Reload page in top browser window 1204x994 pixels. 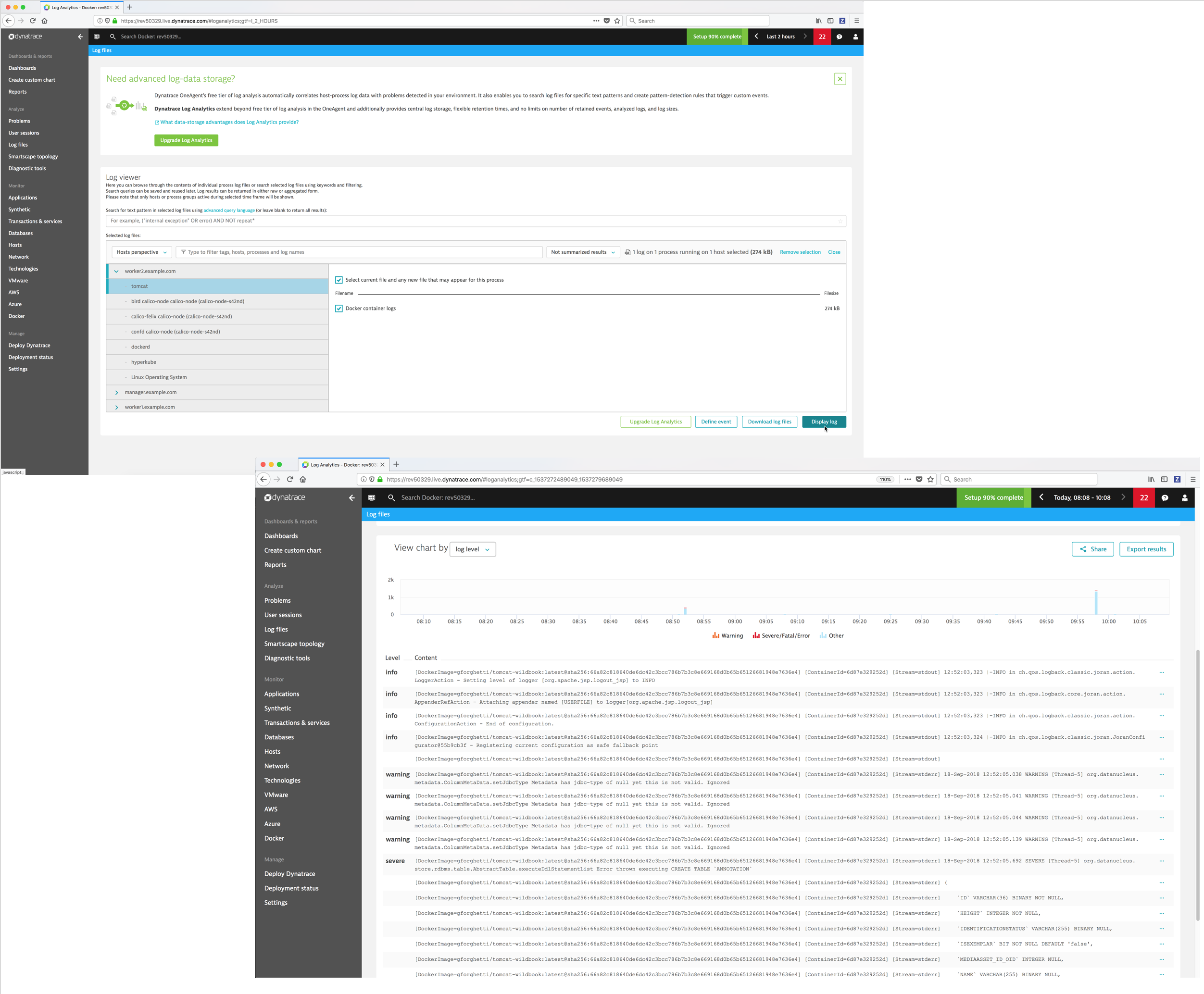tap(33, 21)
